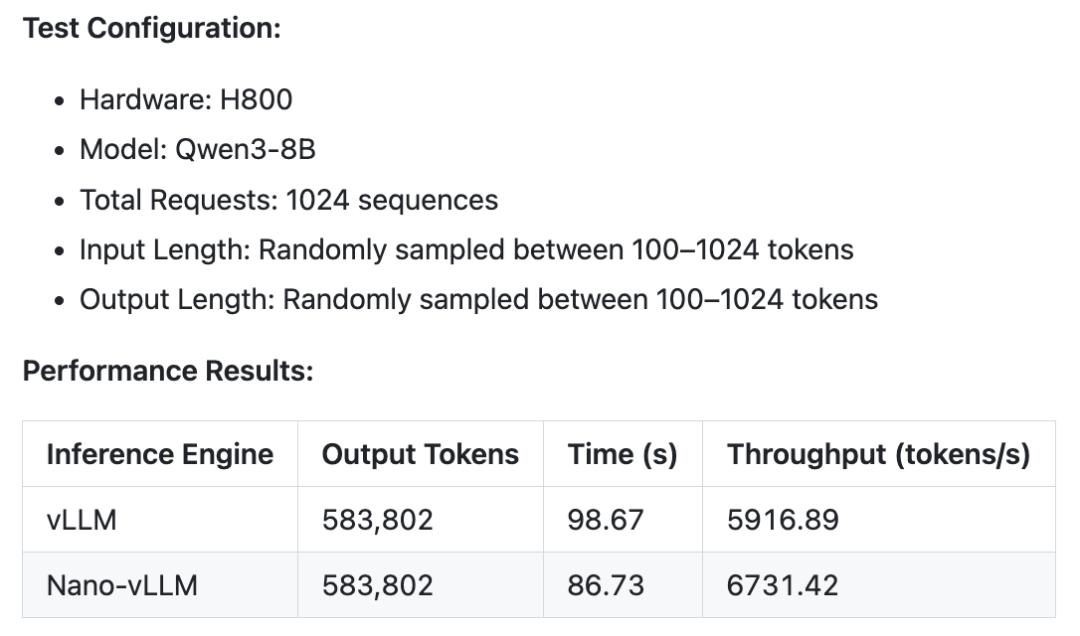1080x636 pixels.
Task: Select the 5916.89 throughput value
Action: pyautogui.click(x=783, y=520)
